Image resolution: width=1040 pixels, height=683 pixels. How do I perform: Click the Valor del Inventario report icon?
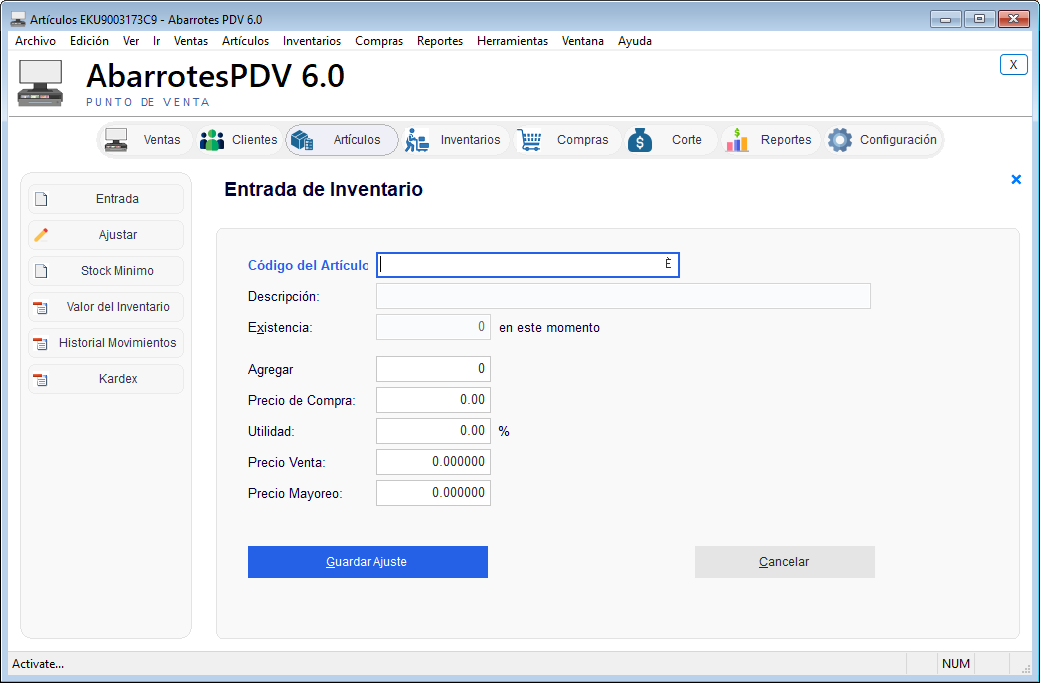41,308
